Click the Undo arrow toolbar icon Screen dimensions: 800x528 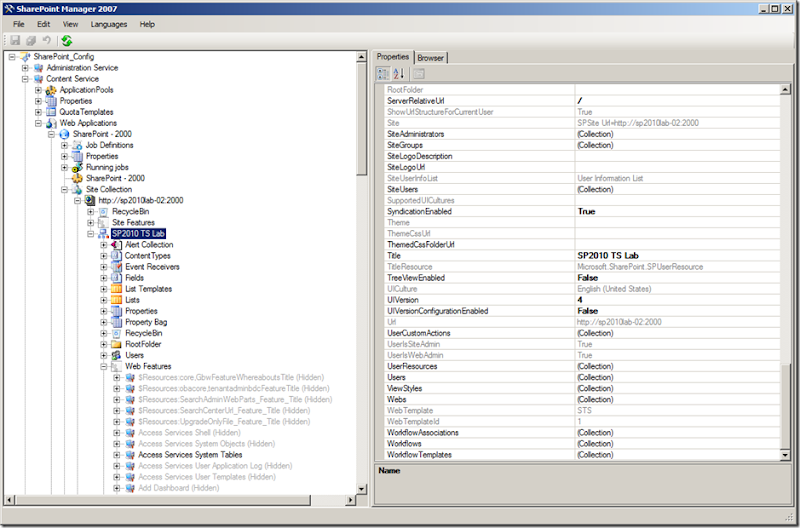[46, 41]
